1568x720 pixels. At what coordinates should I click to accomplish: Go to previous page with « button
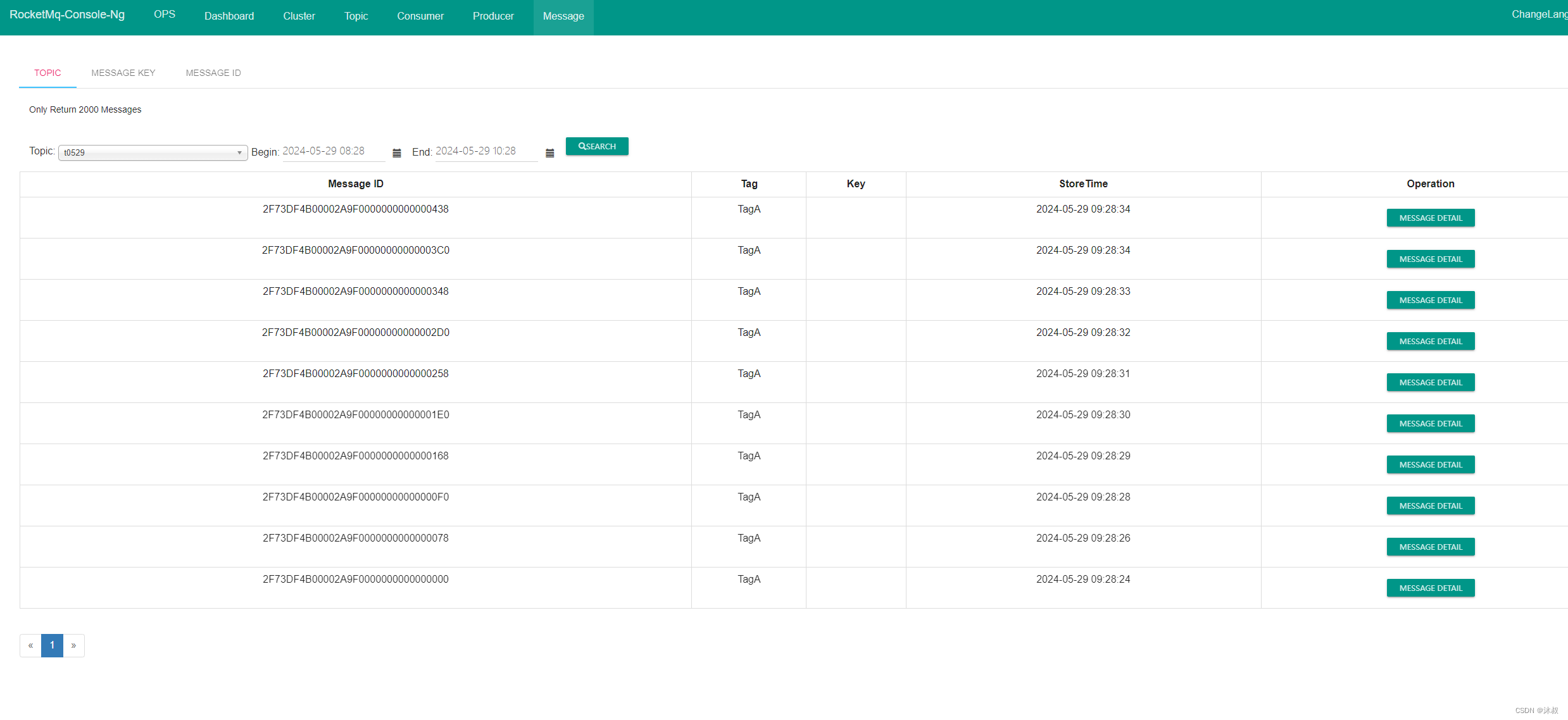point(30,645)
